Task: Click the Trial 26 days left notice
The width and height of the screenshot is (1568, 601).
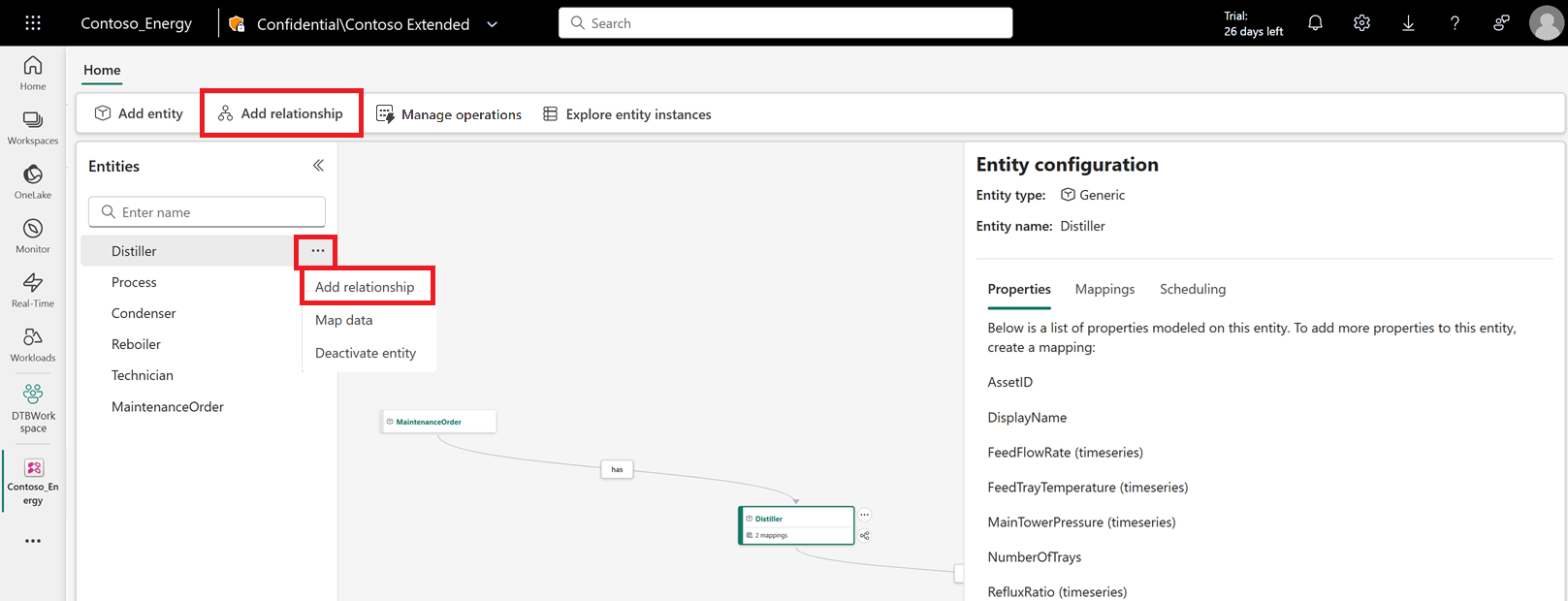Action: click(1253, 23)
